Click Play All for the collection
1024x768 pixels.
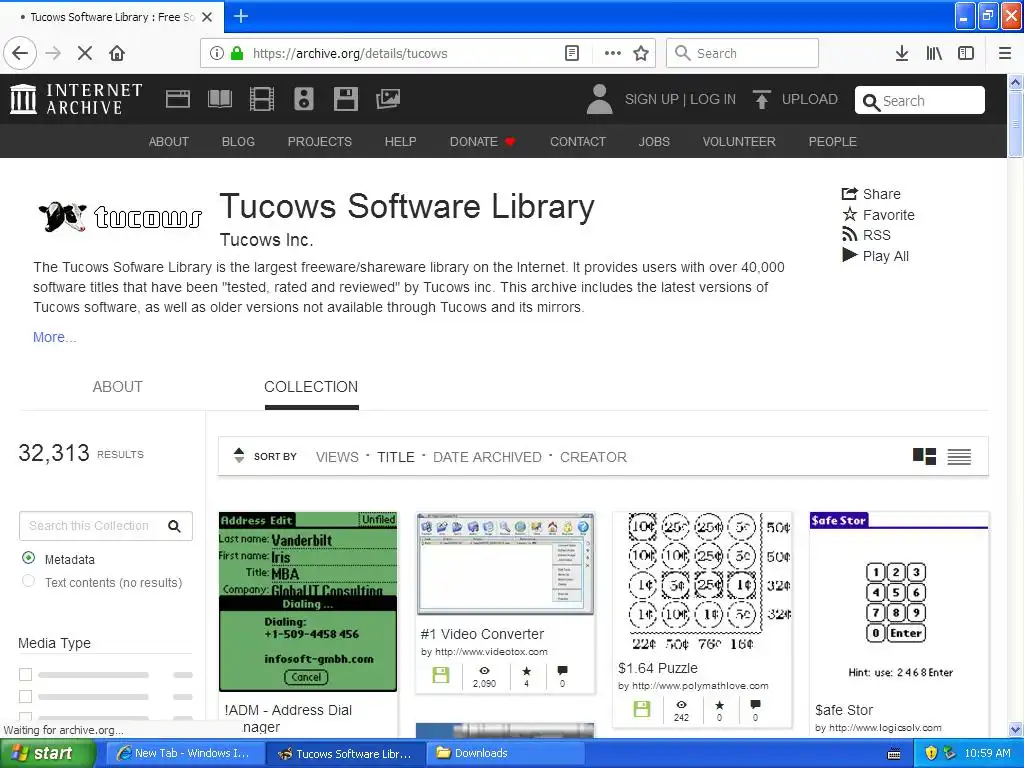(876, 256)
